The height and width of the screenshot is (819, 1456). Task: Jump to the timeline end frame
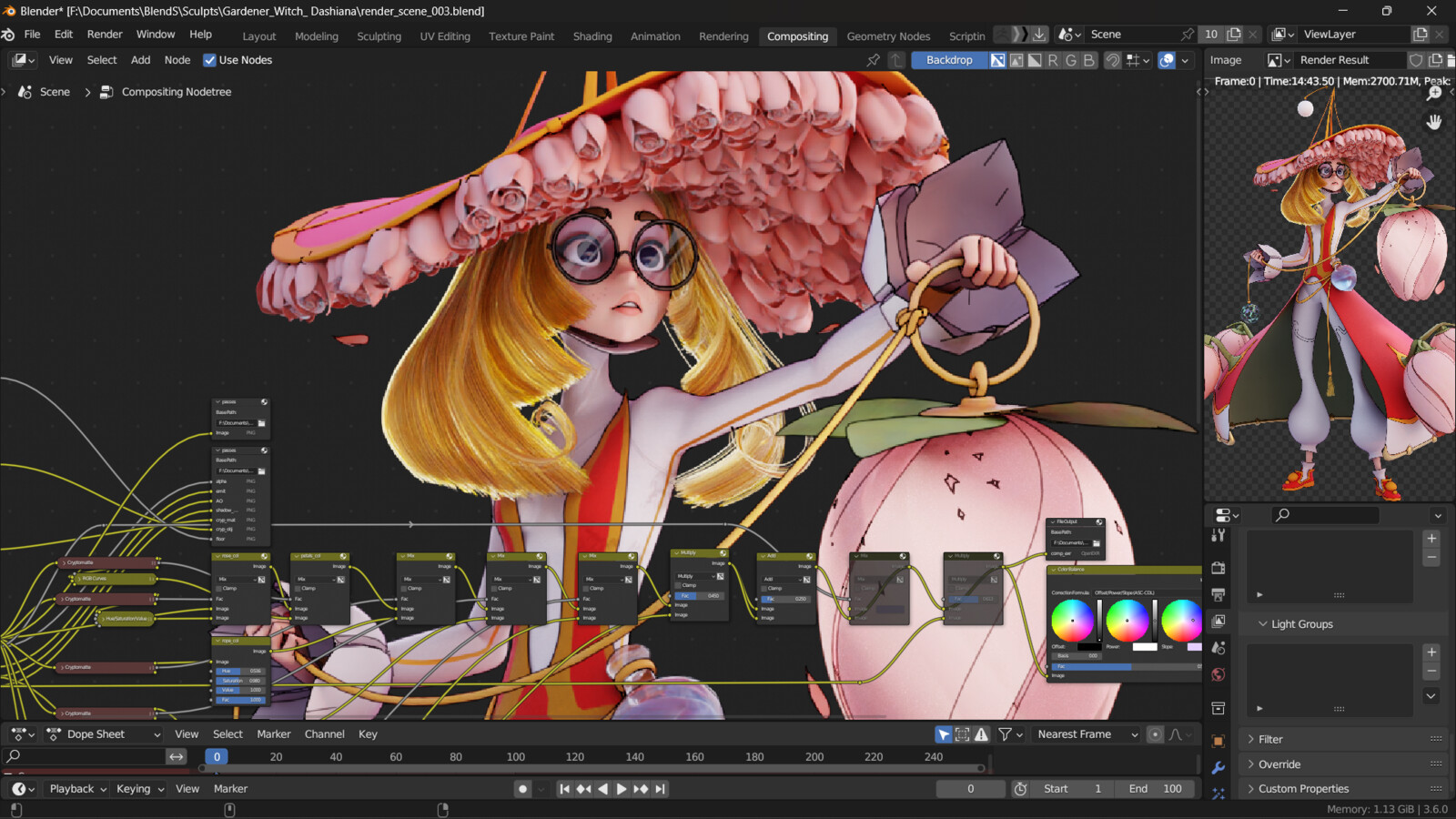click(x=661, y=789)
